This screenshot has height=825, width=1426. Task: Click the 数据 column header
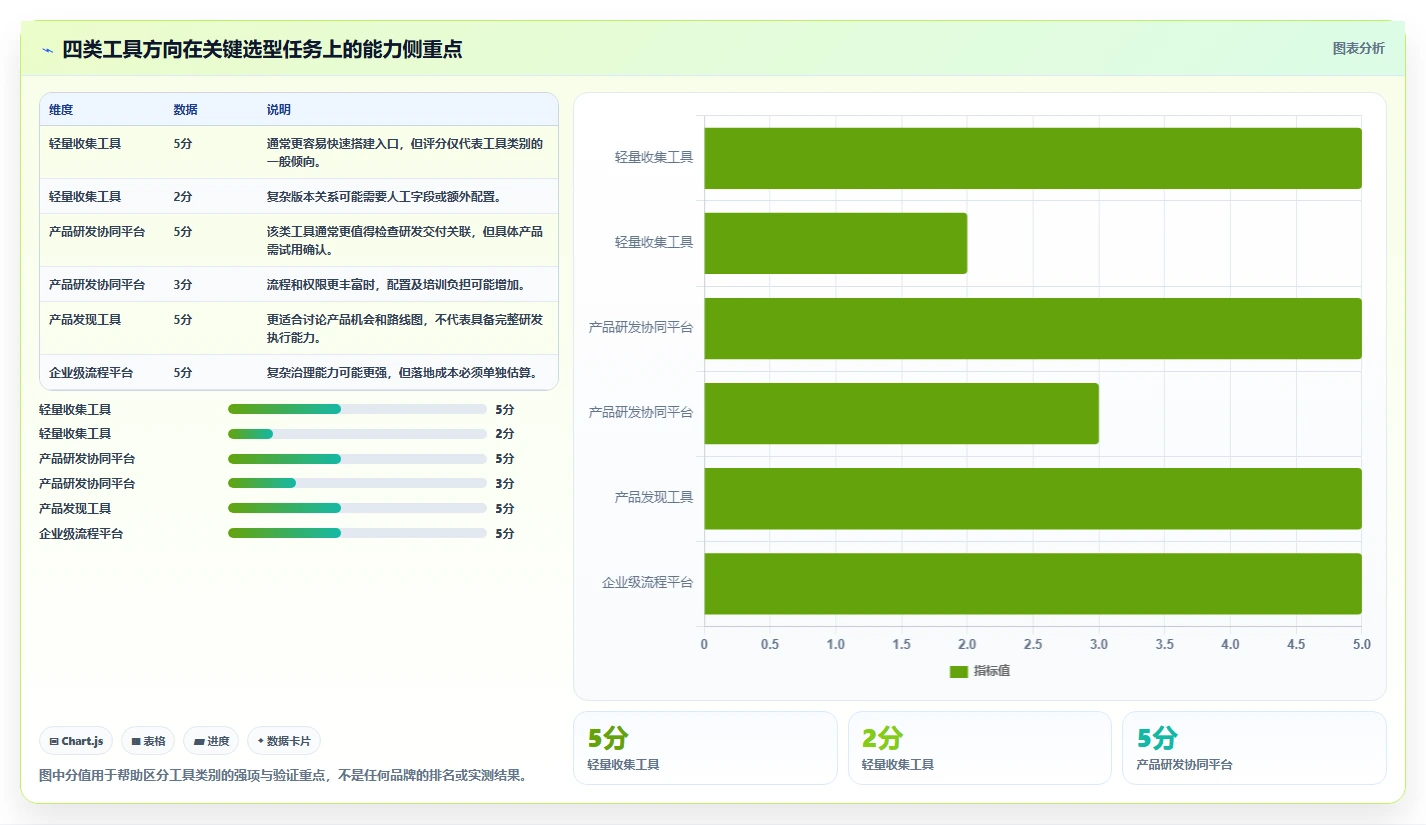185,110
